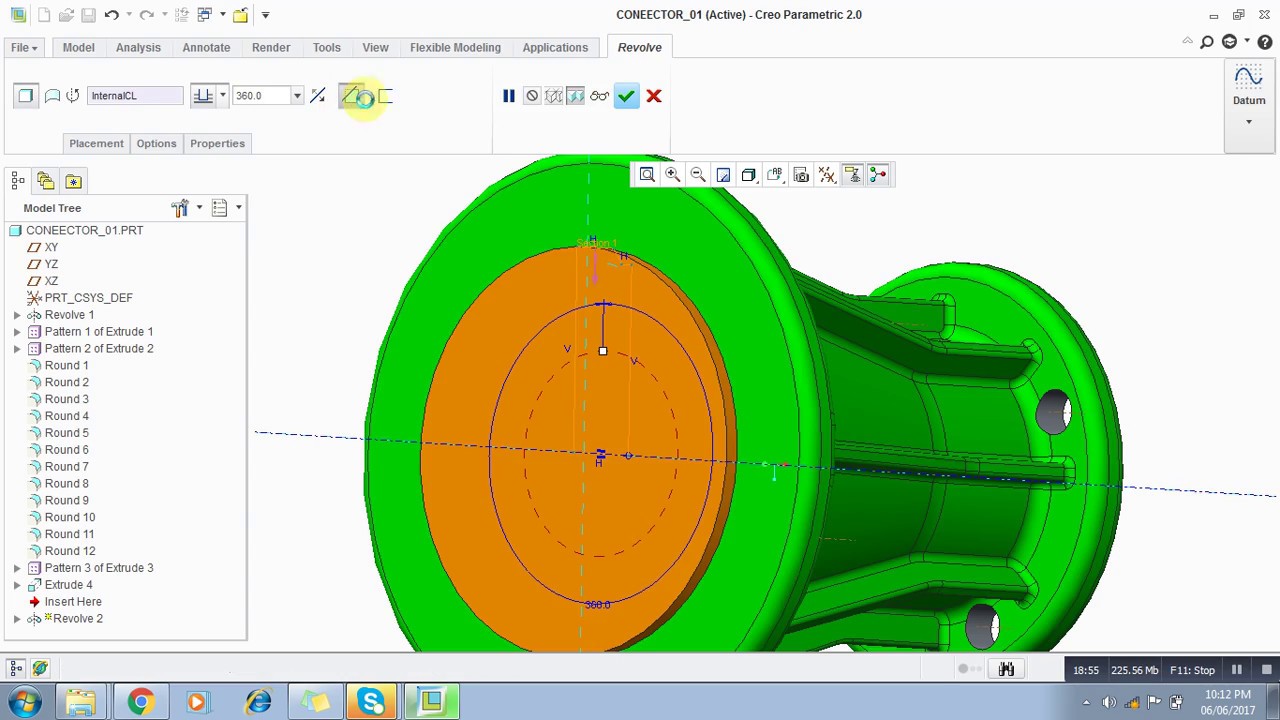
Task: Toggle Revolve as Solid option
Action: pos(26,96)
